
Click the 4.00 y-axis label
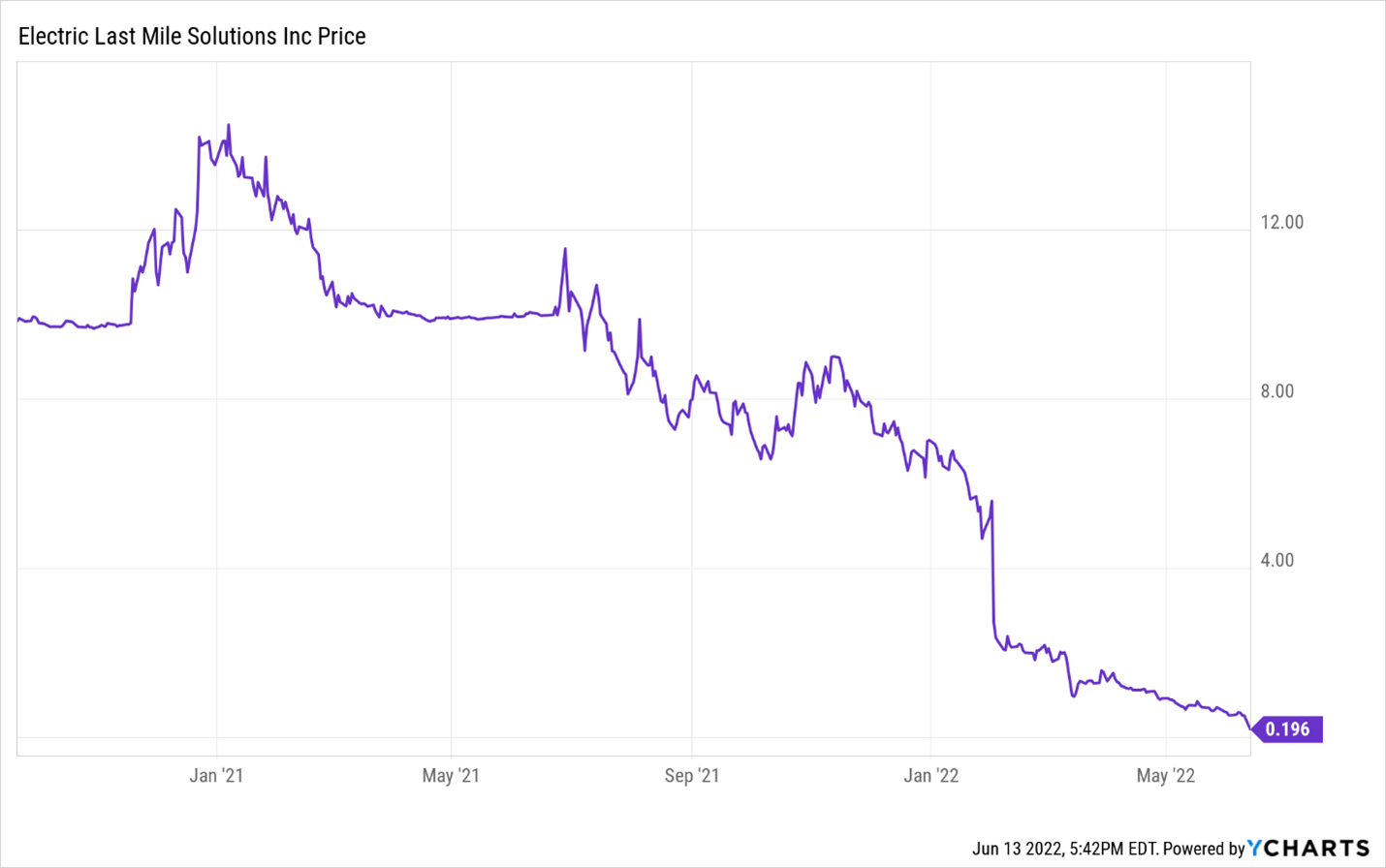pos(1276,560)
